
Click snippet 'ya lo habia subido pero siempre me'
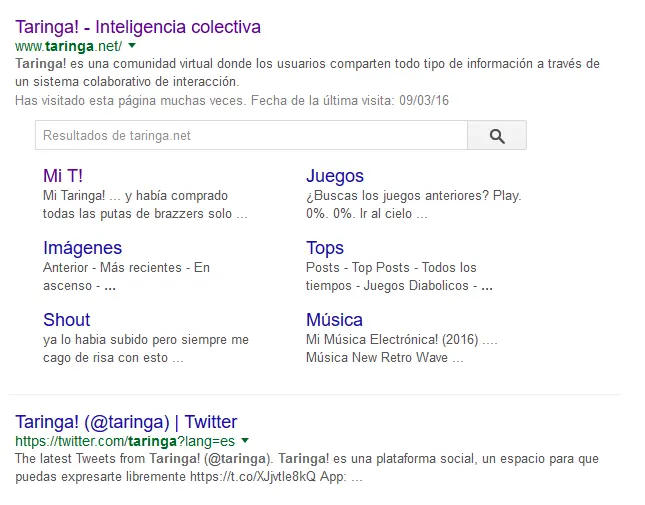146,340
